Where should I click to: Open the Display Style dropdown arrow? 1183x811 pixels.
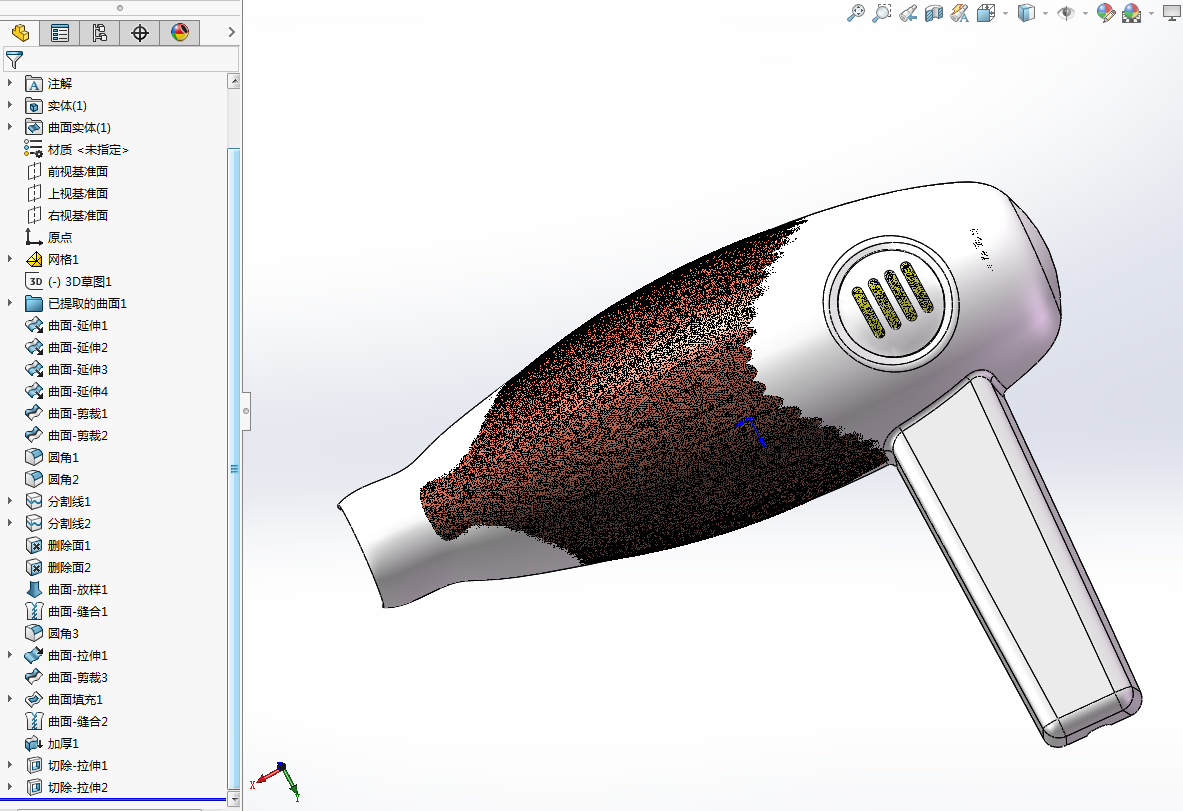(1045, 14)
